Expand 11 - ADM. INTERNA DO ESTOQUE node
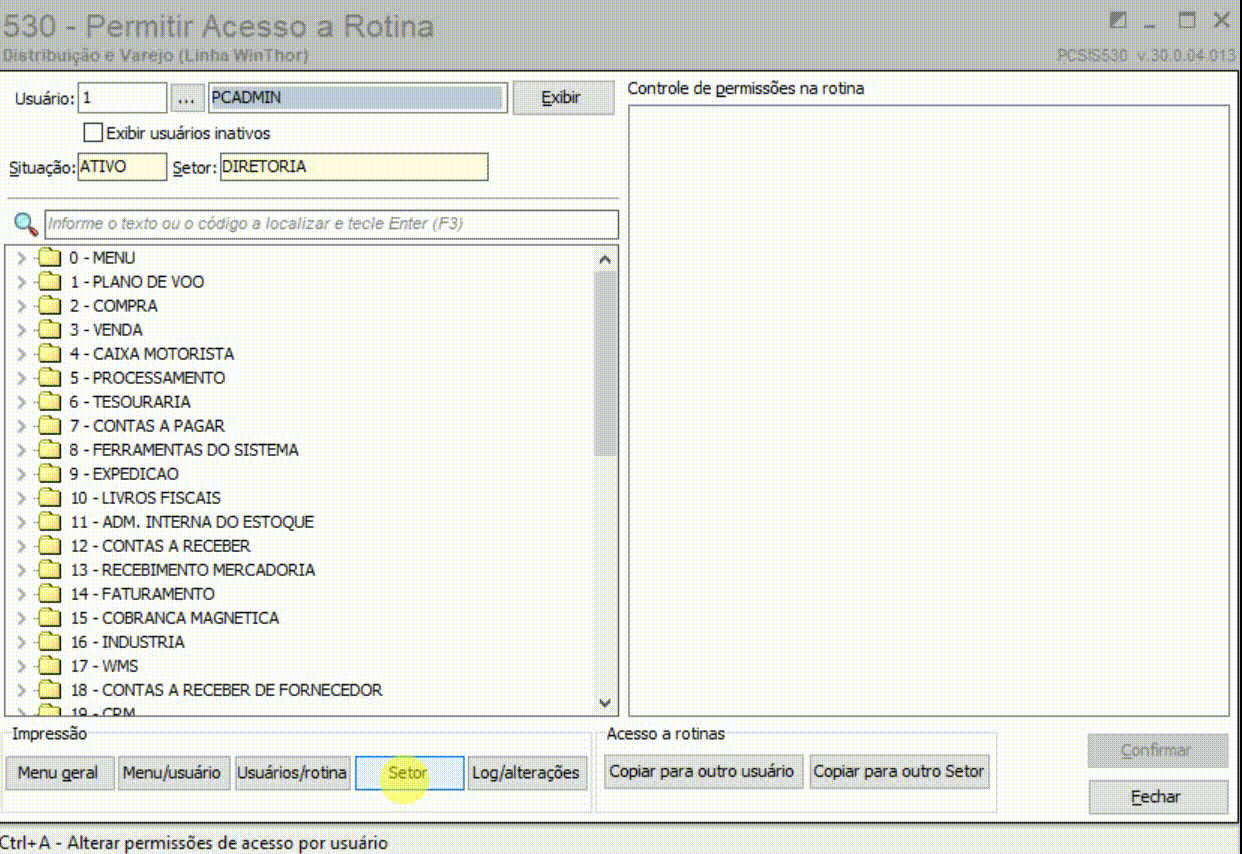Screen dimensions: 1242x854 tap(22, 522)
